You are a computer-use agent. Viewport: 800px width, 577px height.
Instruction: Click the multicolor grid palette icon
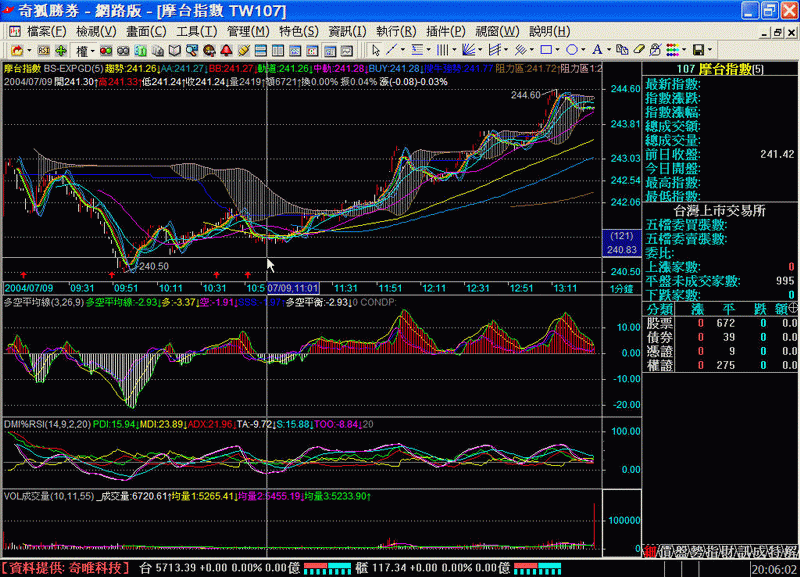pos(673,49)
